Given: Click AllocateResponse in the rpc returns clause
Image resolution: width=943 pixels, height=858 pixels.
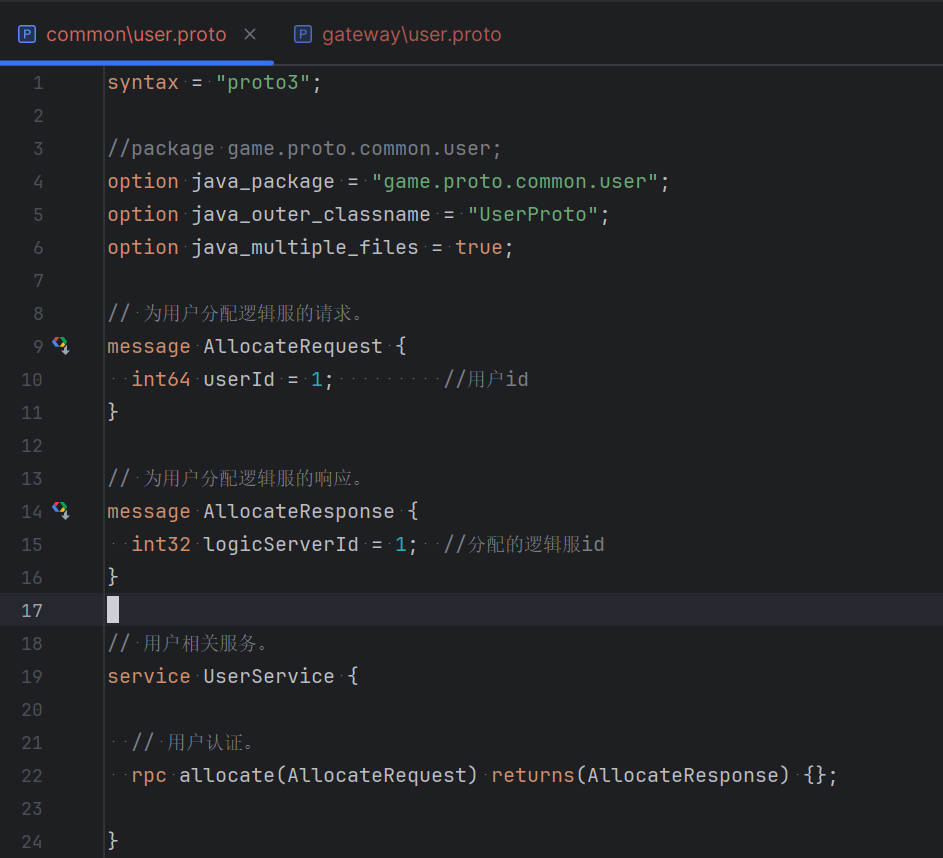Looking at the screenshot, I should pos(683,776).
